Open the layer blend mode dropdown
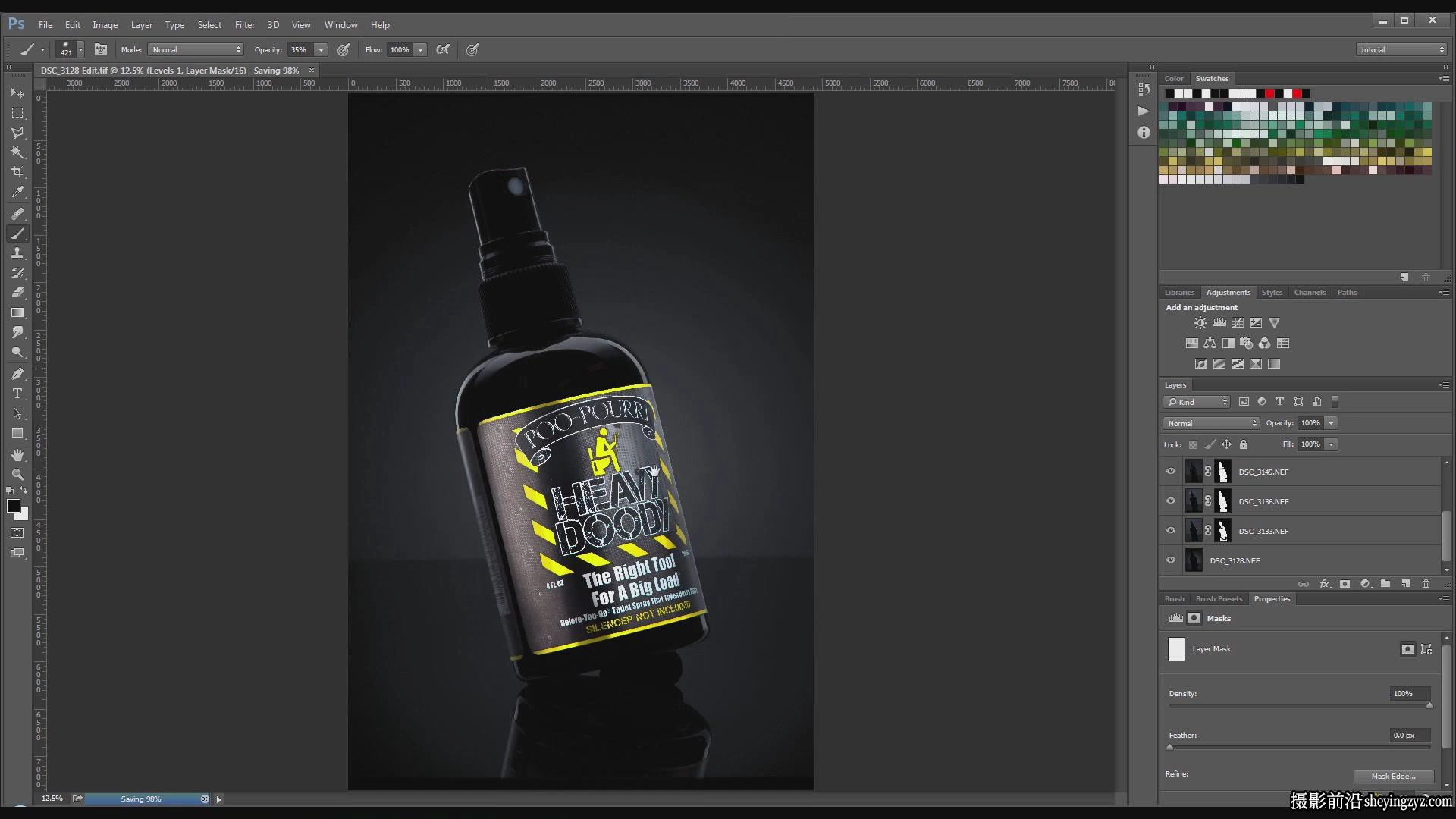This screenshot has height=819, width=1456. pos(1211,423)
